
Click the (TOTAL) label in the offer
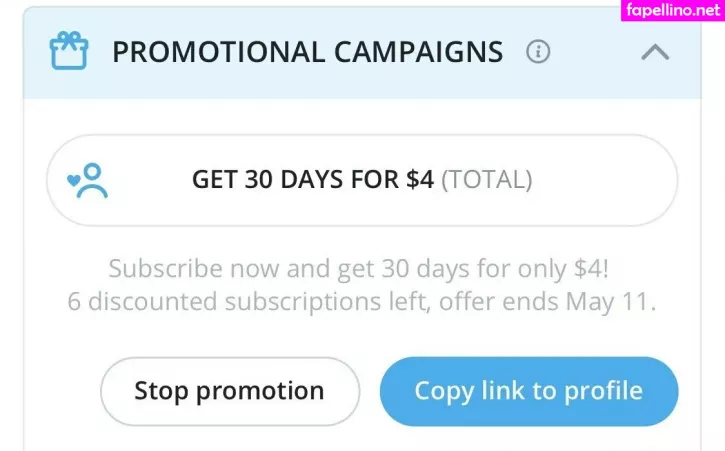point(486,180)
